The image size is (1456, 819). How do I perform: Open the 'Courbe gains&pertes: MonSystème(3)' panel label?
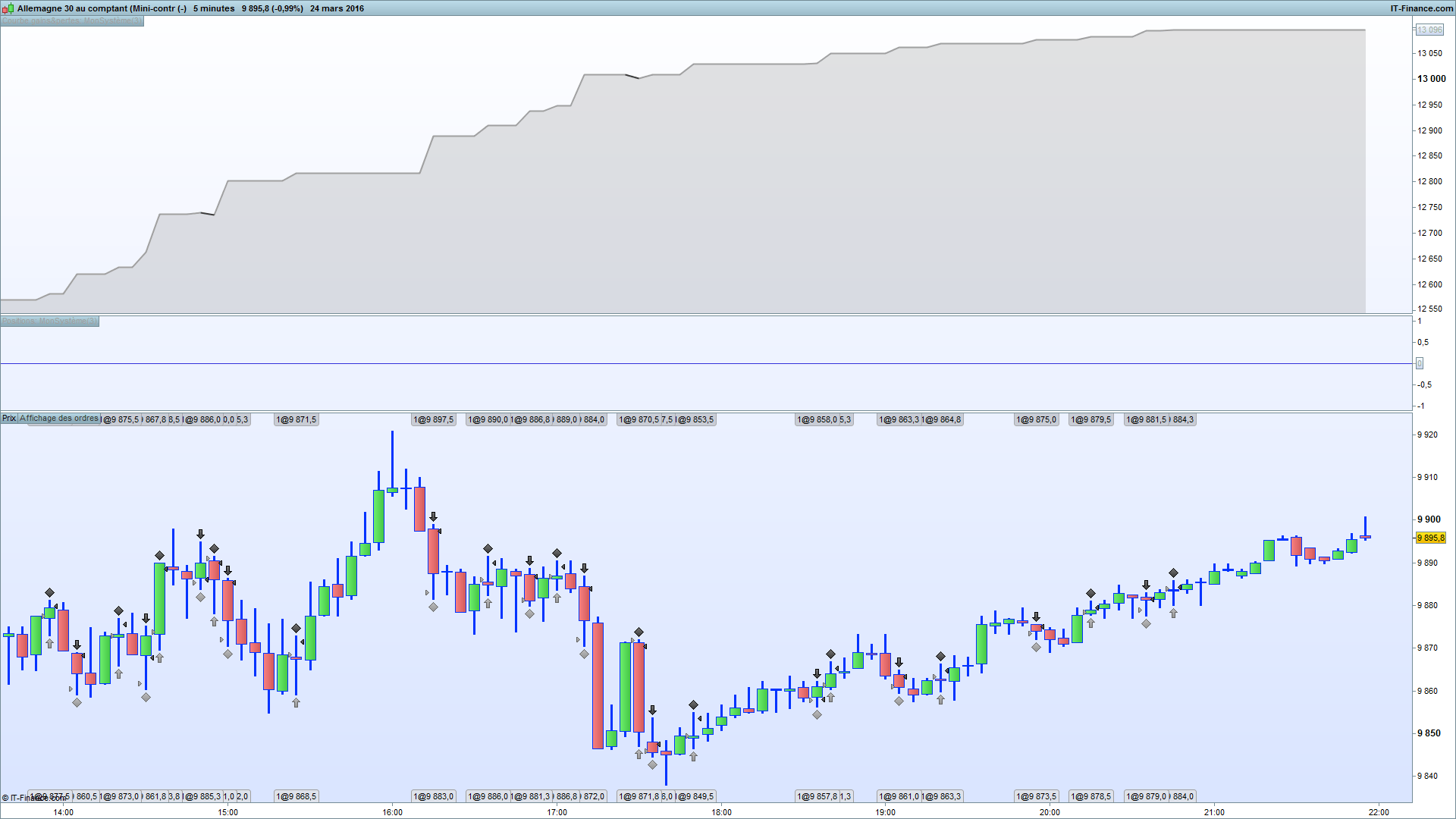click(71, 21)
